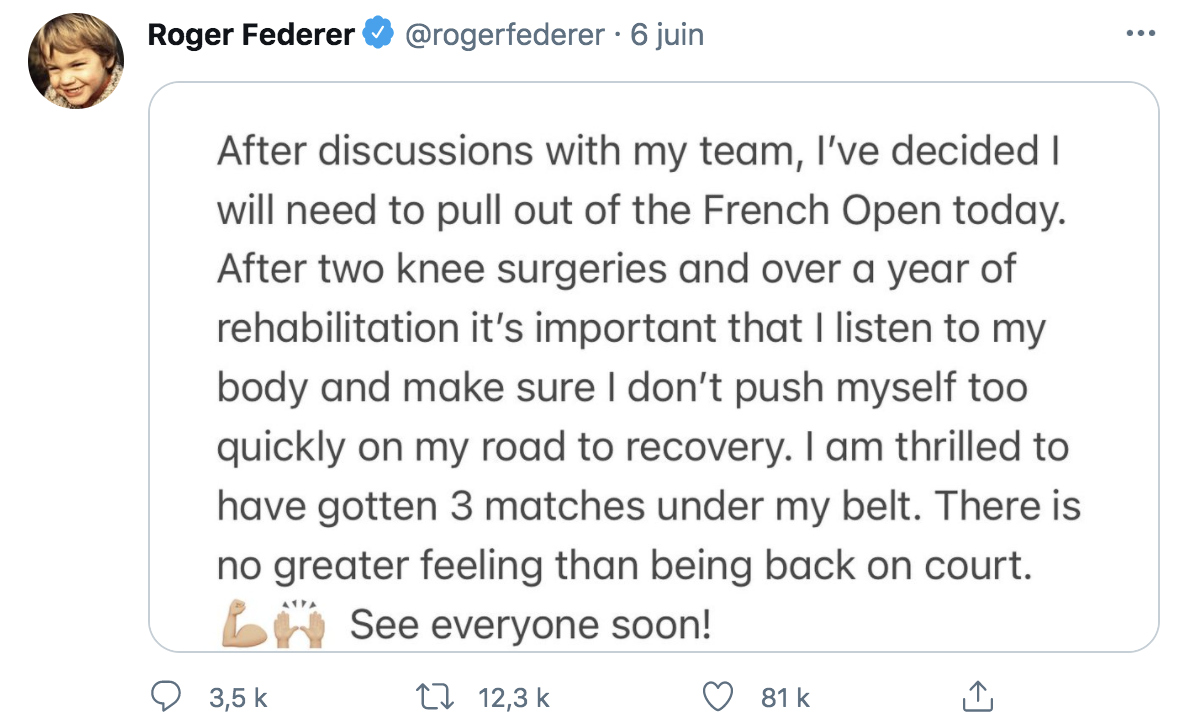Click the 81 k likes count
1190x728 pixels.
785,698
